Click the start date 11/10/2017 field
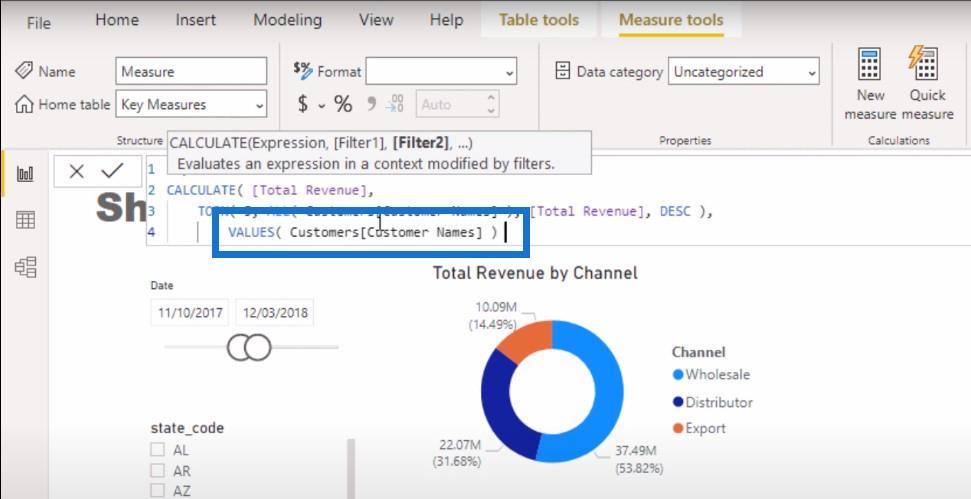 (189, 313)
